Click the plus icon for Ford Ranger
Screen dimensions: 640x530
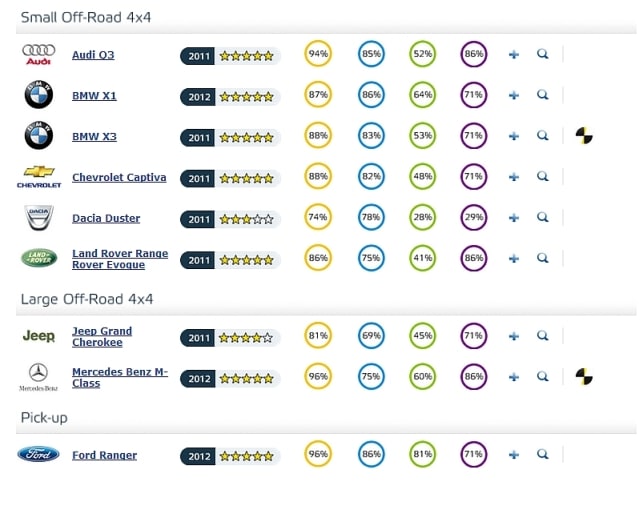pyautogui.click(x=514, y=454)
